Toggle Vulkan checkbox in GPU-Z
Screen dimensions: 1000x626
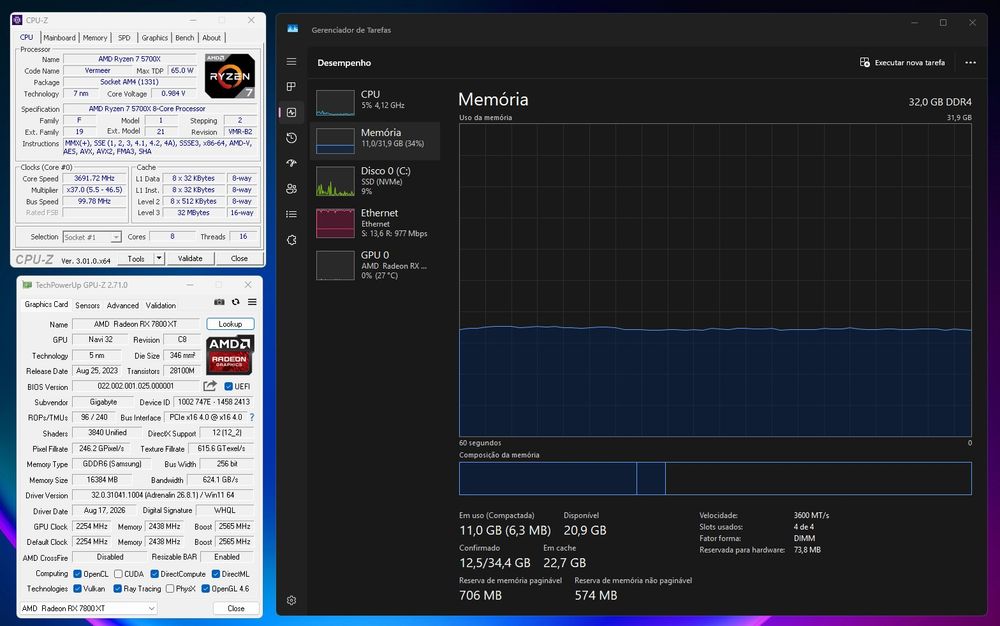point(77,588)
